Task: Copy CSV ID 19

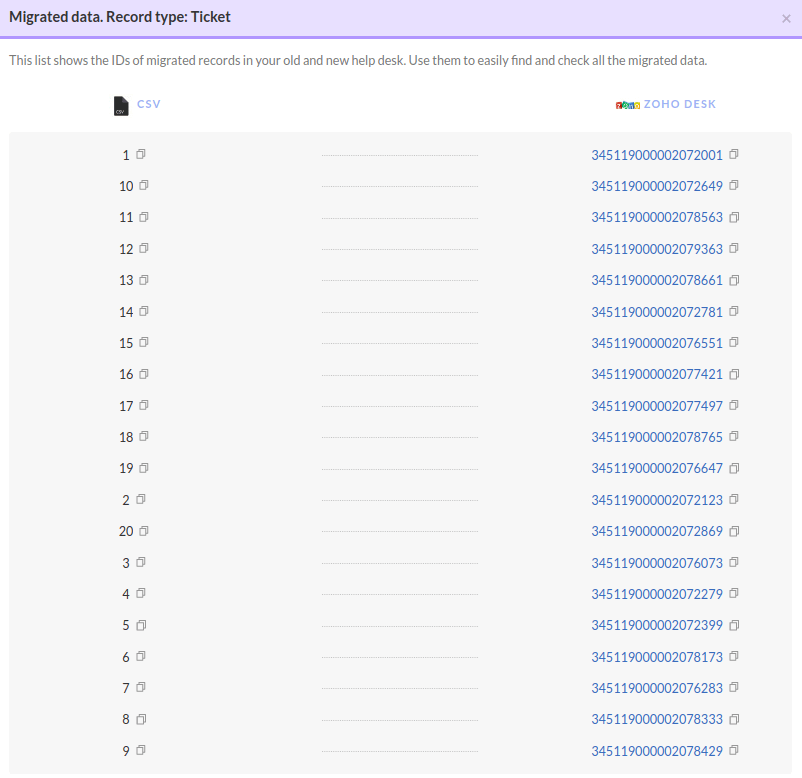Action: tap(144, 468)
